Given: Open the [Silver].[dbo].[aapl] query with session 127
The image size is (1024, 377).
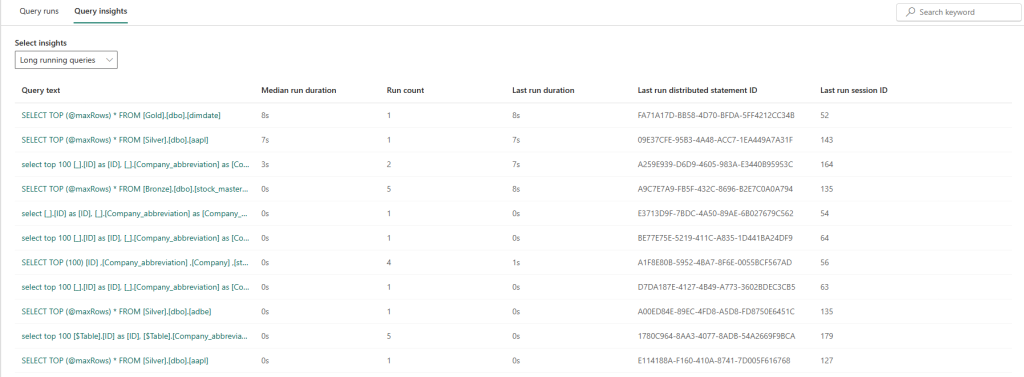Looking at the screenshot, I should 115,361.
